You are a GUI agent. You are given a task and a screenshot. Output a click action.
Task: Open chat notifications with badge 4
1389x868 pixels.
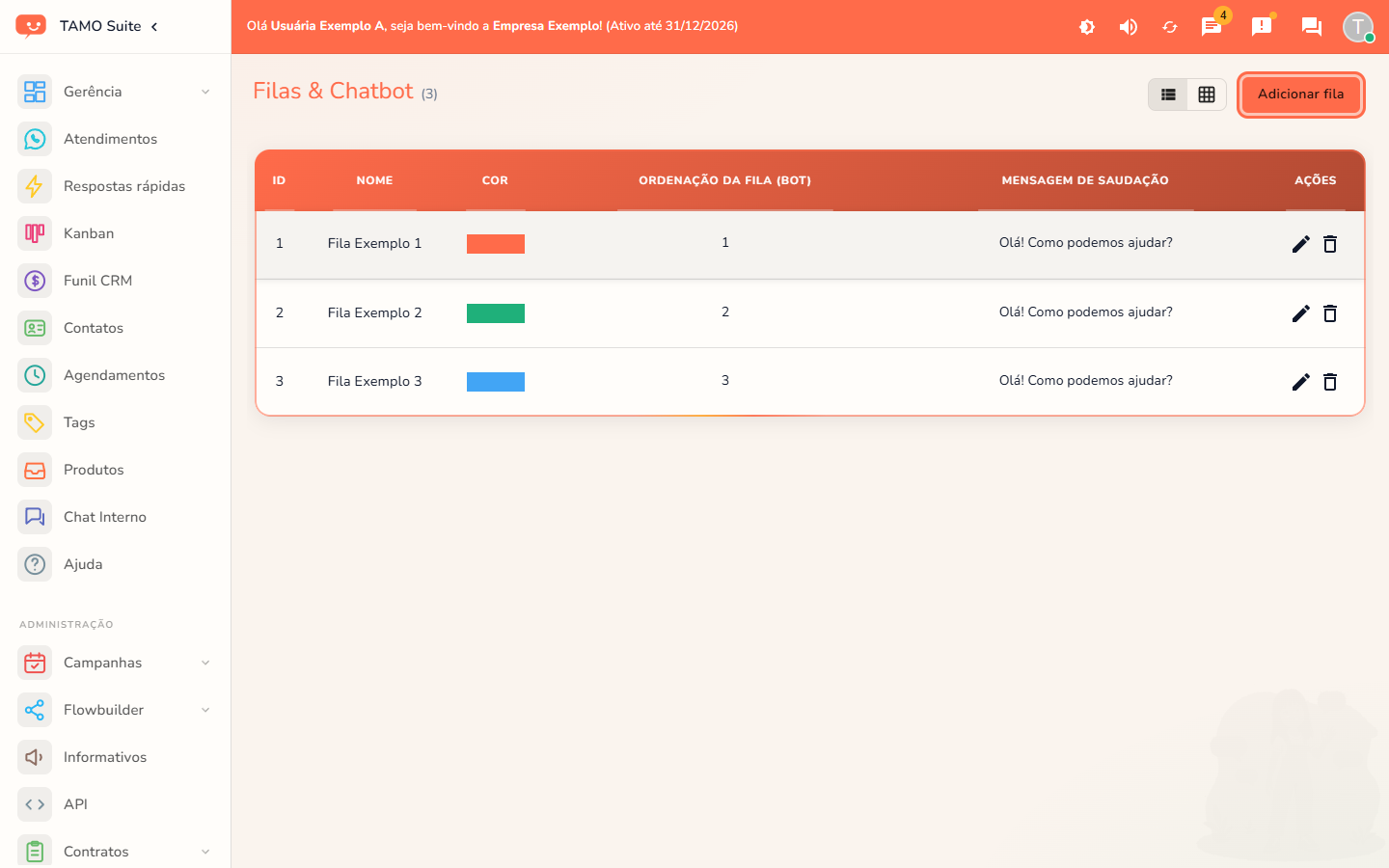coord(1212,26)
